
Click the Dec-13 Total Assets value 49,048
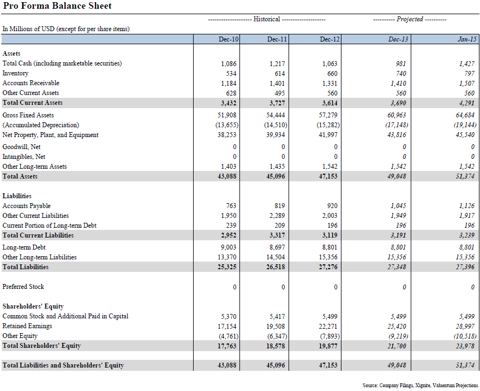point(397,177)
